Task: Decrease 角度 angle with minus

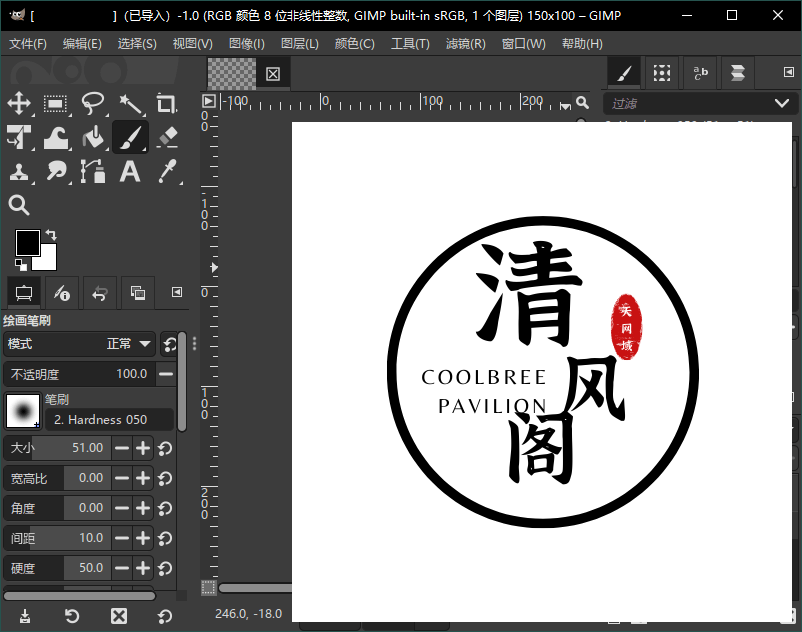Action: pos(122,508)
